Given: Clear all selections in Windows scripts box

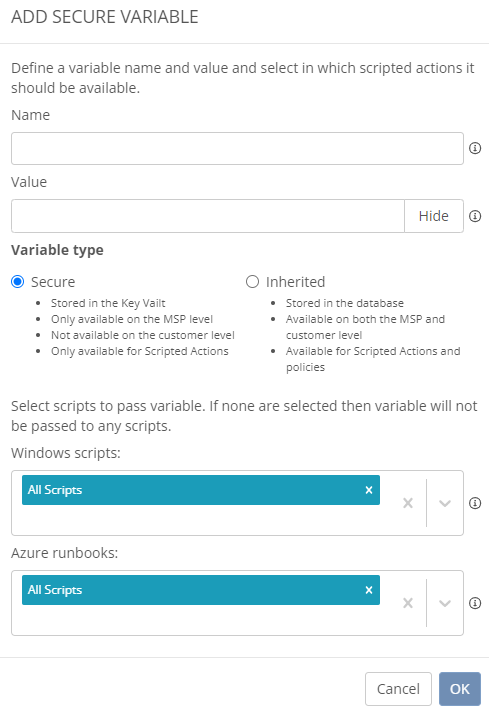Looking at the screenshot, I should click(408, 503).
